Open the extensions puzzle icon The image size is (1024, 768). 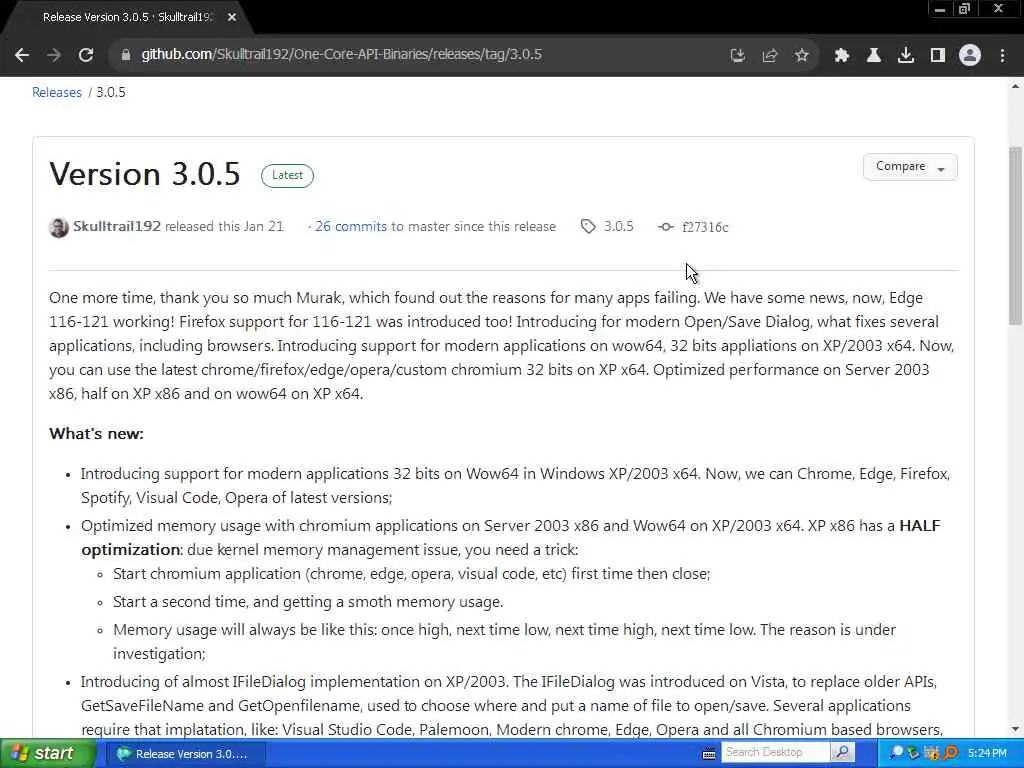(x=841, y=56)
